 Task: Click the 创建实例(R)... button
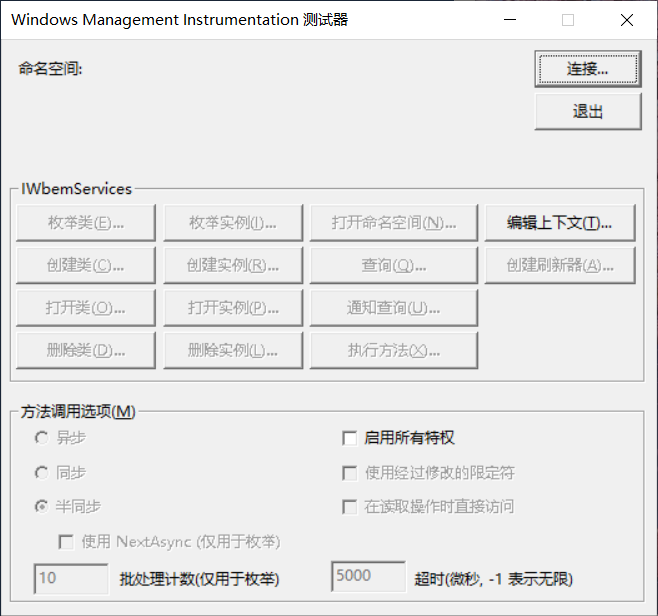[x=233, y=265]
